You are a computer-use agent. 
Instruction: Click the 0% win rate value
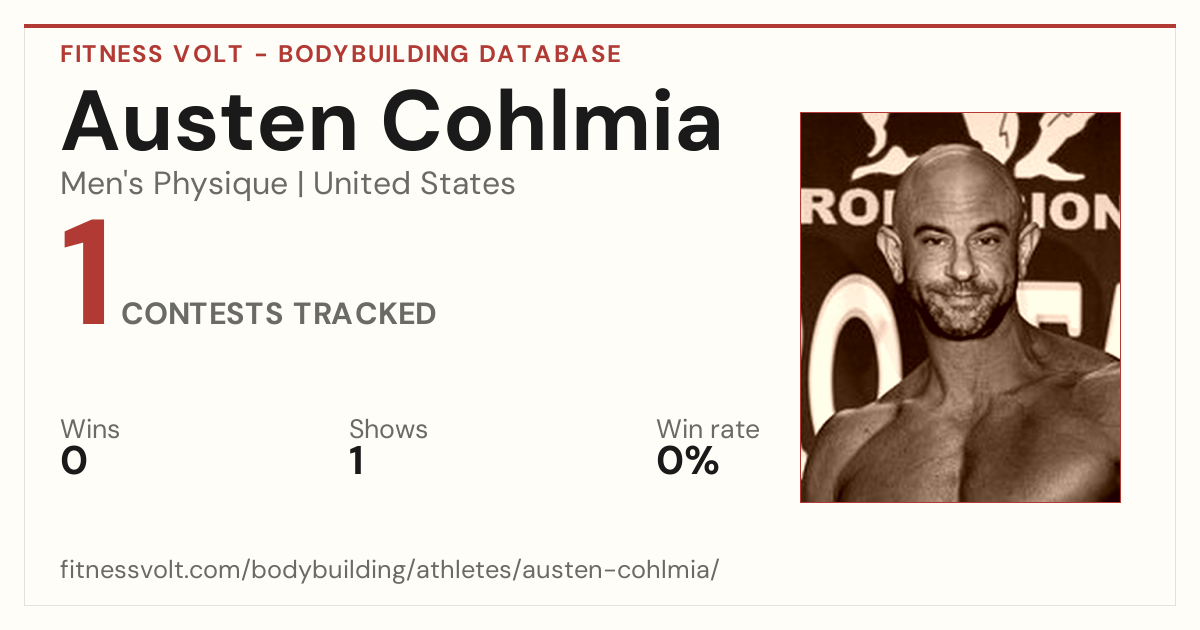tap(688, 461)
